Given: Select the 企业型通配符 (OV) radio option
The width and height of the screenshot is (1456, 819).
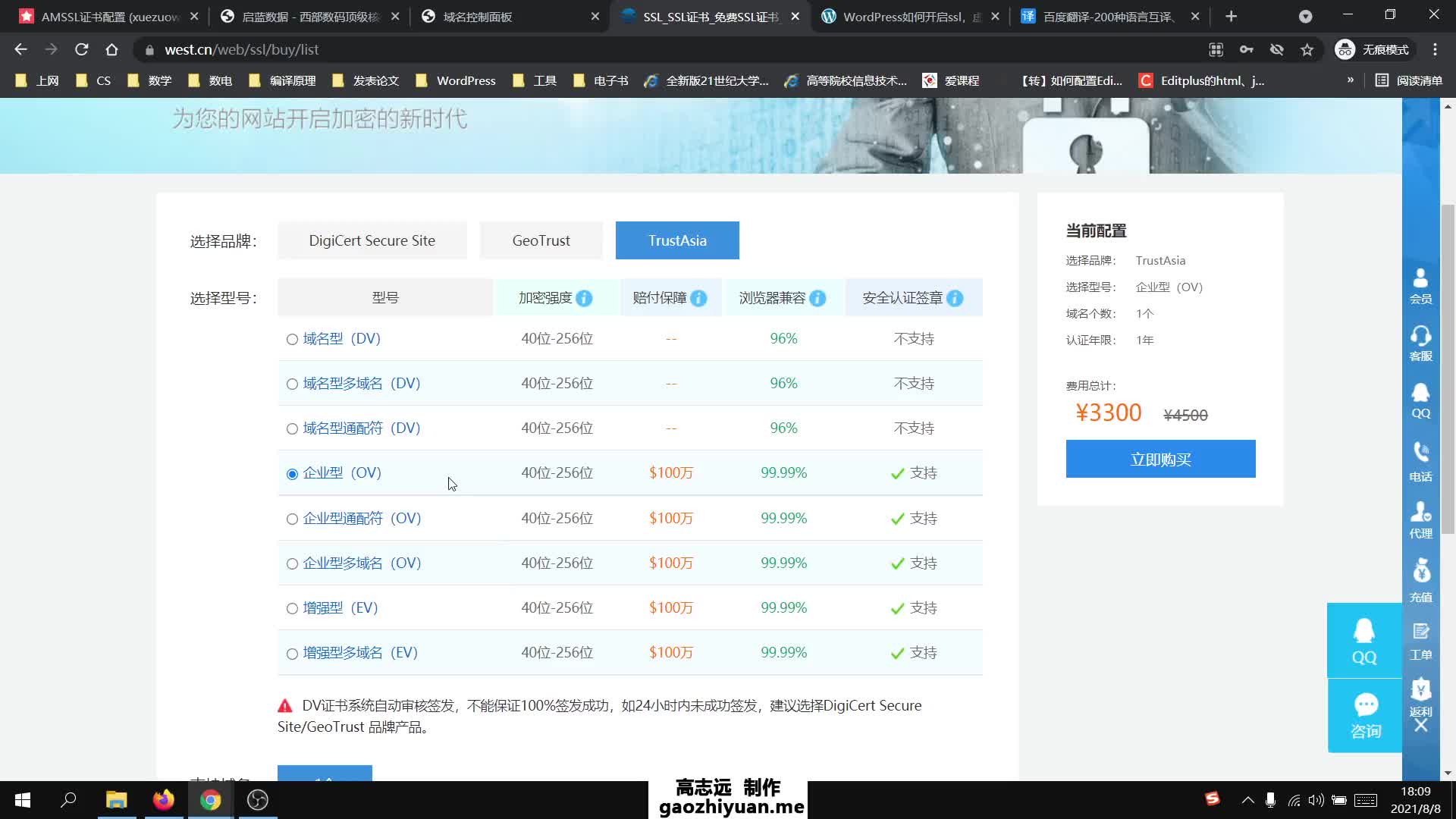Looking at the screenshot, I should 292,519.
